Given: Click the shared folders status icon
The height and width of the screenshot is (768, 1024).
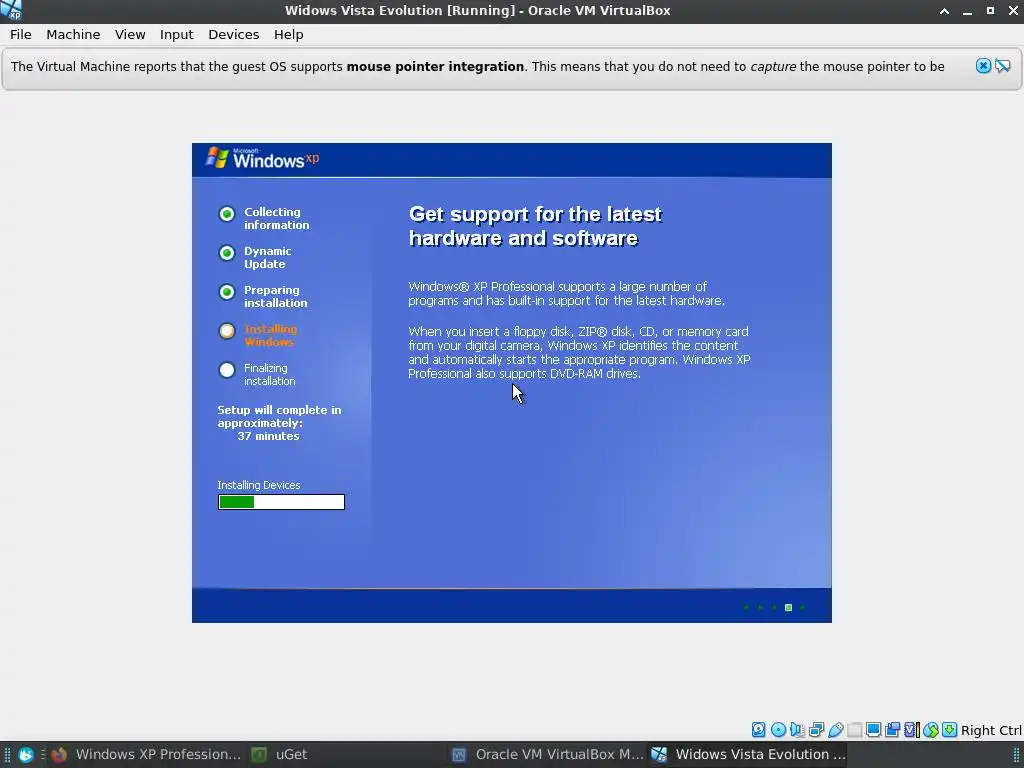Looking at the screenshot, I should click(854, 729).
